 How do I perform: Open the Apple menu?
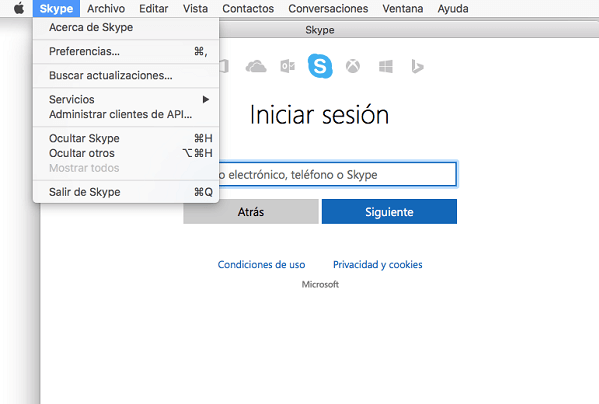click(19, 8)
